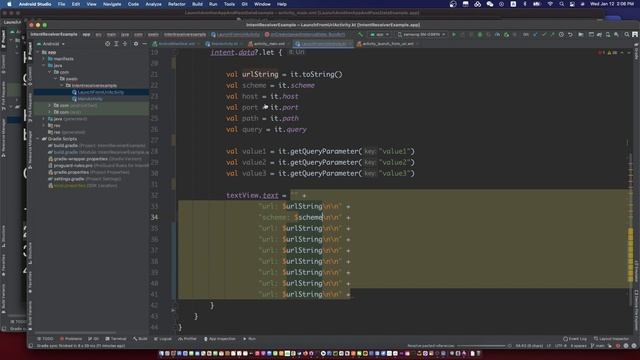Expand the res folder node
The image size is (640, 360).
[x=44, y=125]
